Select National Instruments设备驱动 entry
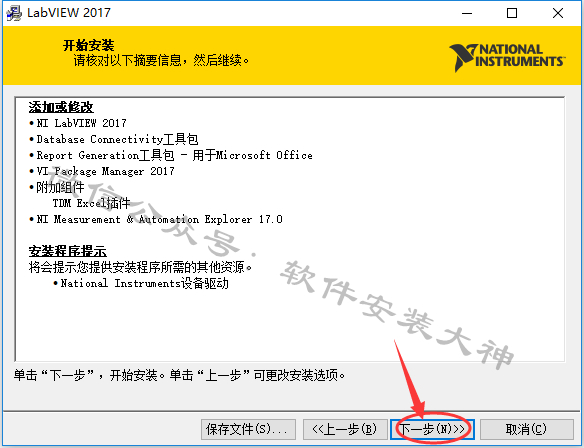 coord(141,283)
